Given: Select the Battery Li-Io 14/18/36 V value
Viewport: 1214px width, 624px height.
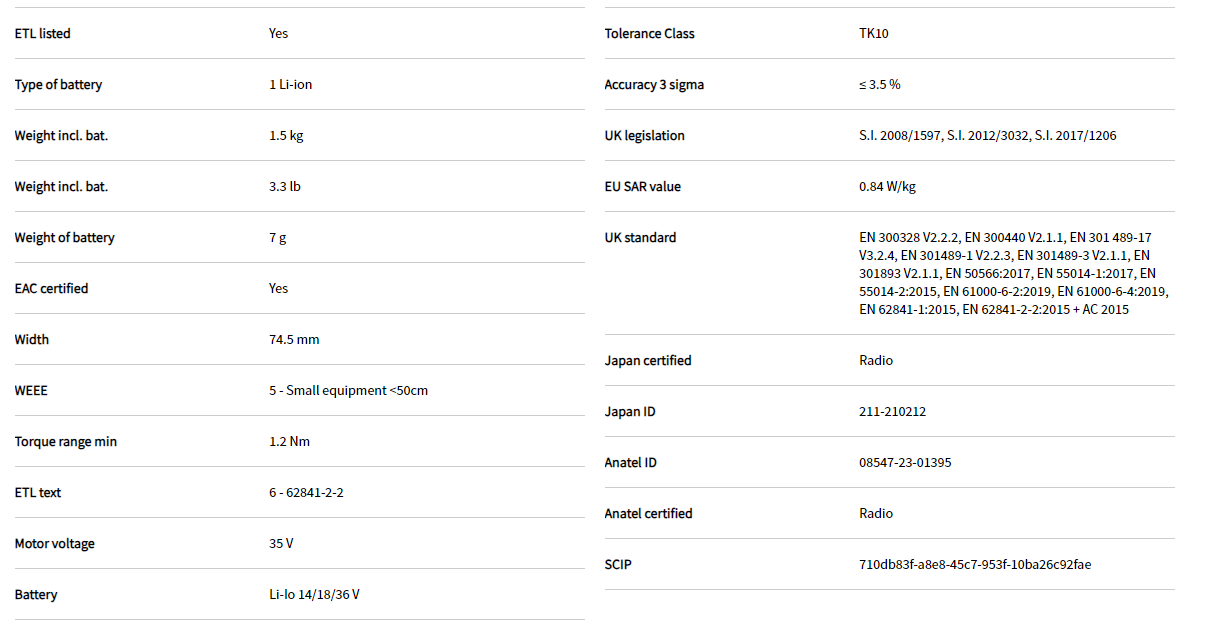Looking at the screenshot, I should tap(314, 594).
